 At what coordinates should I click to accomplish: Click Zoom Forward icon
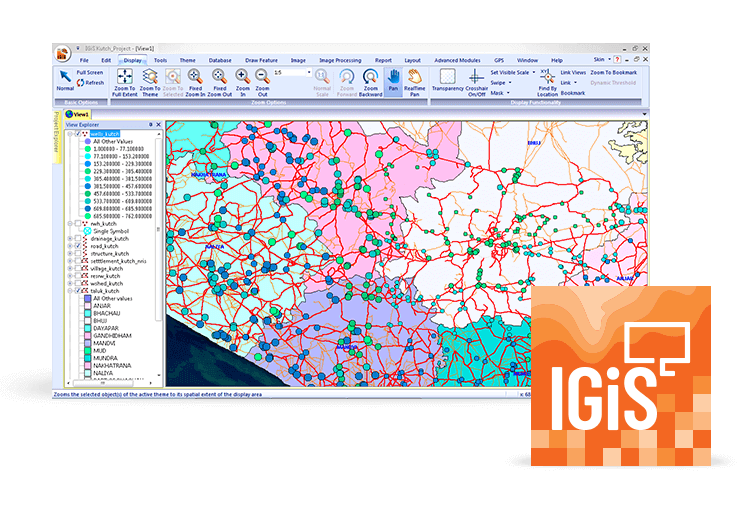347,76
